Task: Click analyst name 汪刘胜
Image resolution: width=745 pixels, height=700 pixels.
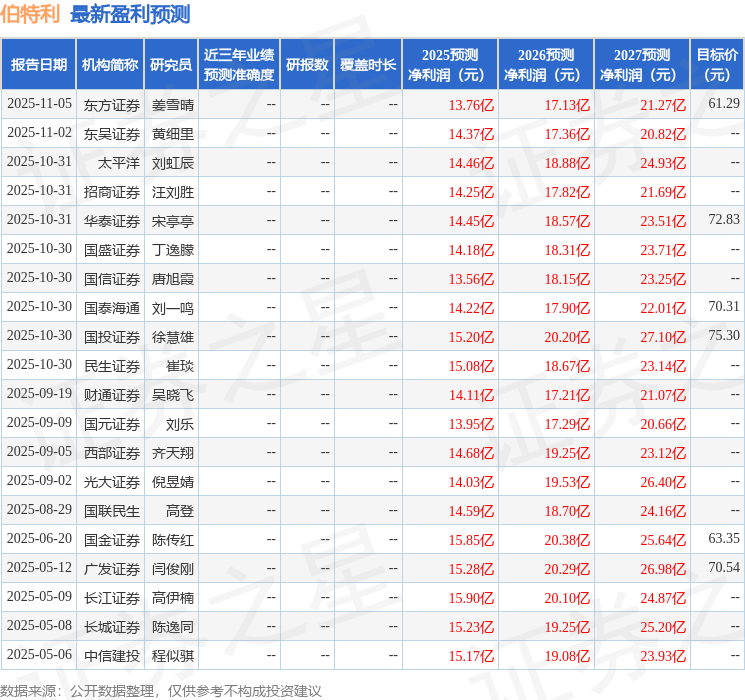Action: [x=172, y=192]
